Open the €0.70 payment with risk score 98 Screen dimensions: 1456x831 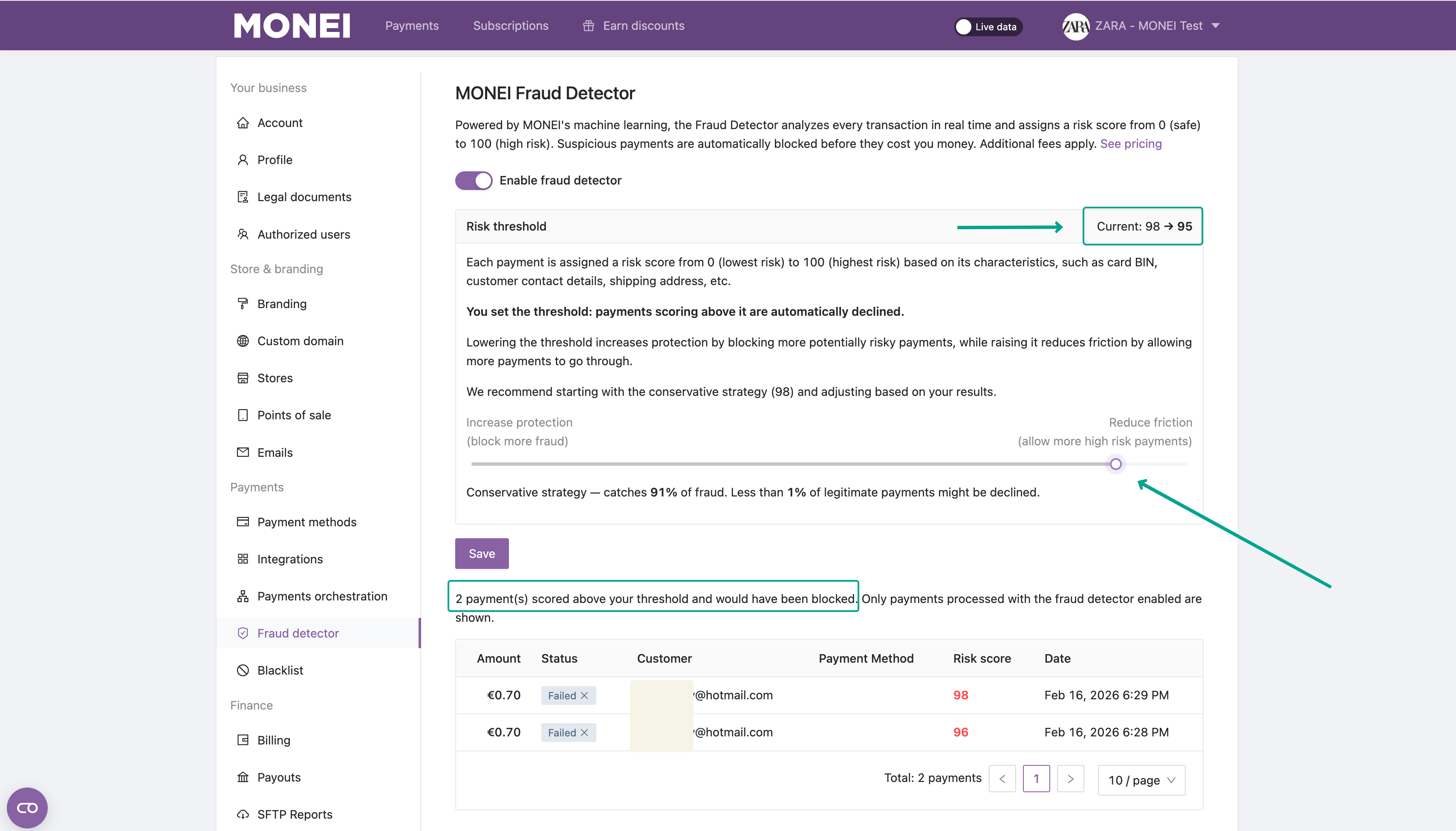pos(829,695)
